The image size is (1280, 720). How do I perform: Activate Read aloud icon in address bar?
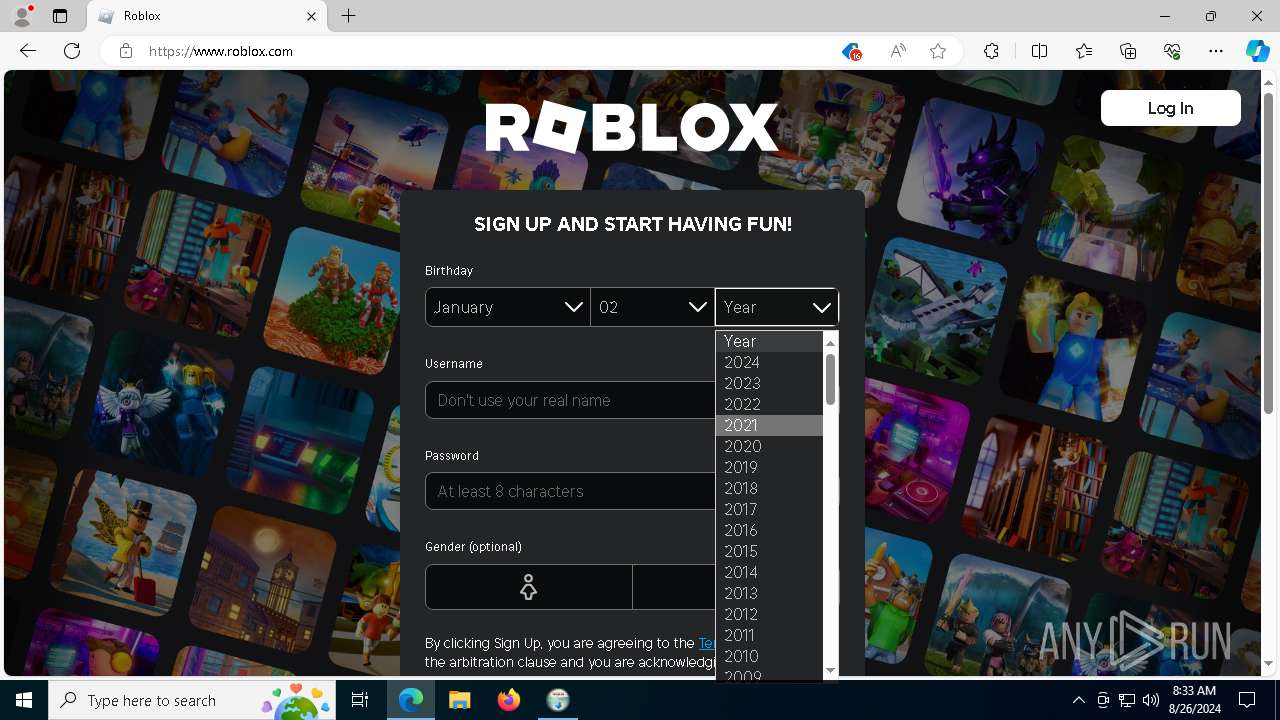point(897,51)
